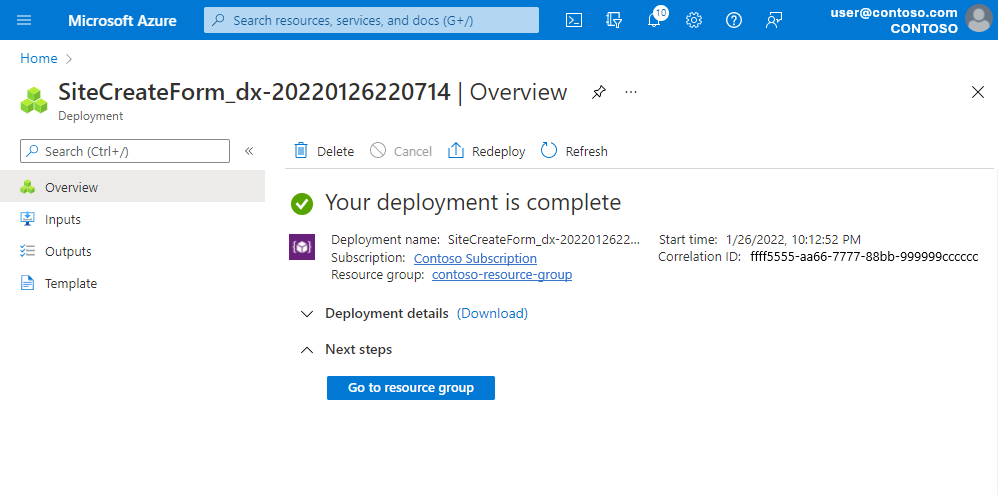Open portal settings gear
Viewport: 998px width, 495px height.
click(x=693, y=20)
